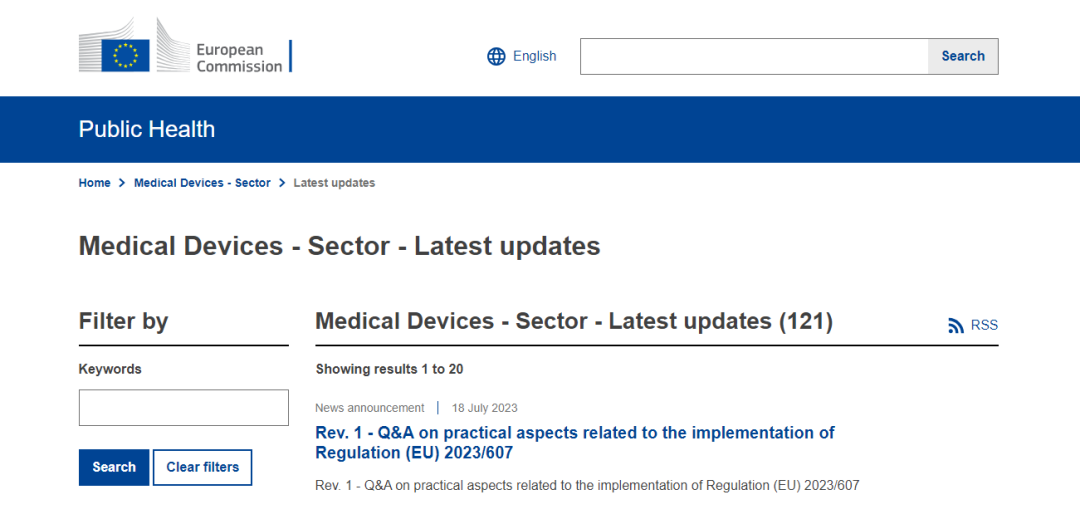Open the RSS feed icon
1080x524 pixels.
956,325
